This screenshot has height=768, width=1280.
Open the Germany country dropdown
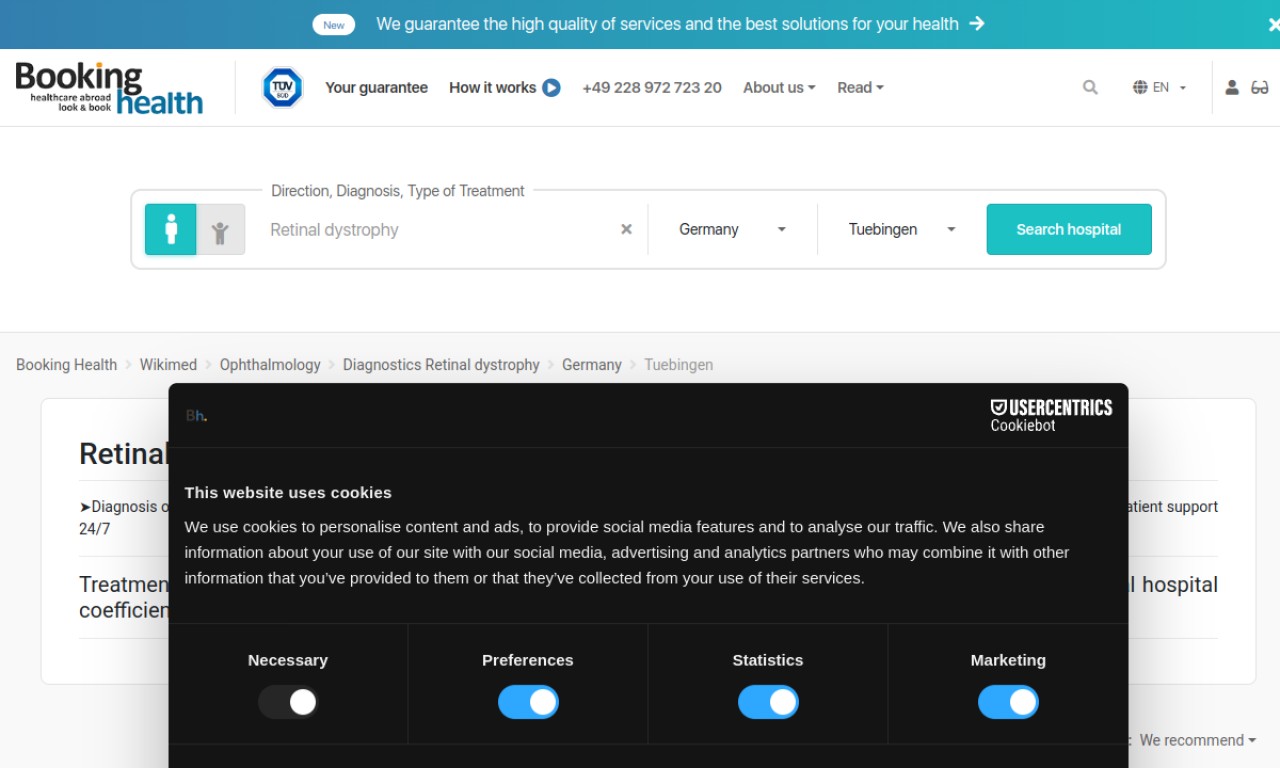pos(732,229)
